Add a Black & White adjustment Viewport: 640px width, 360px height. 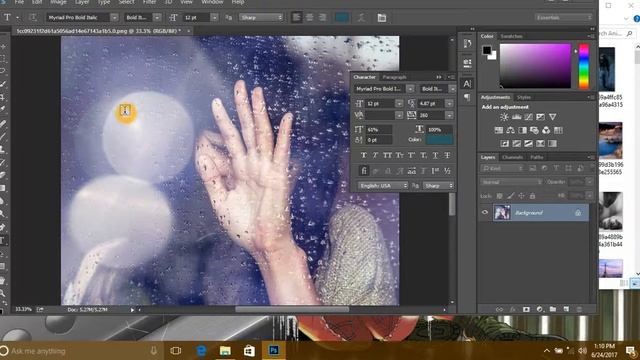coord(522,130)
